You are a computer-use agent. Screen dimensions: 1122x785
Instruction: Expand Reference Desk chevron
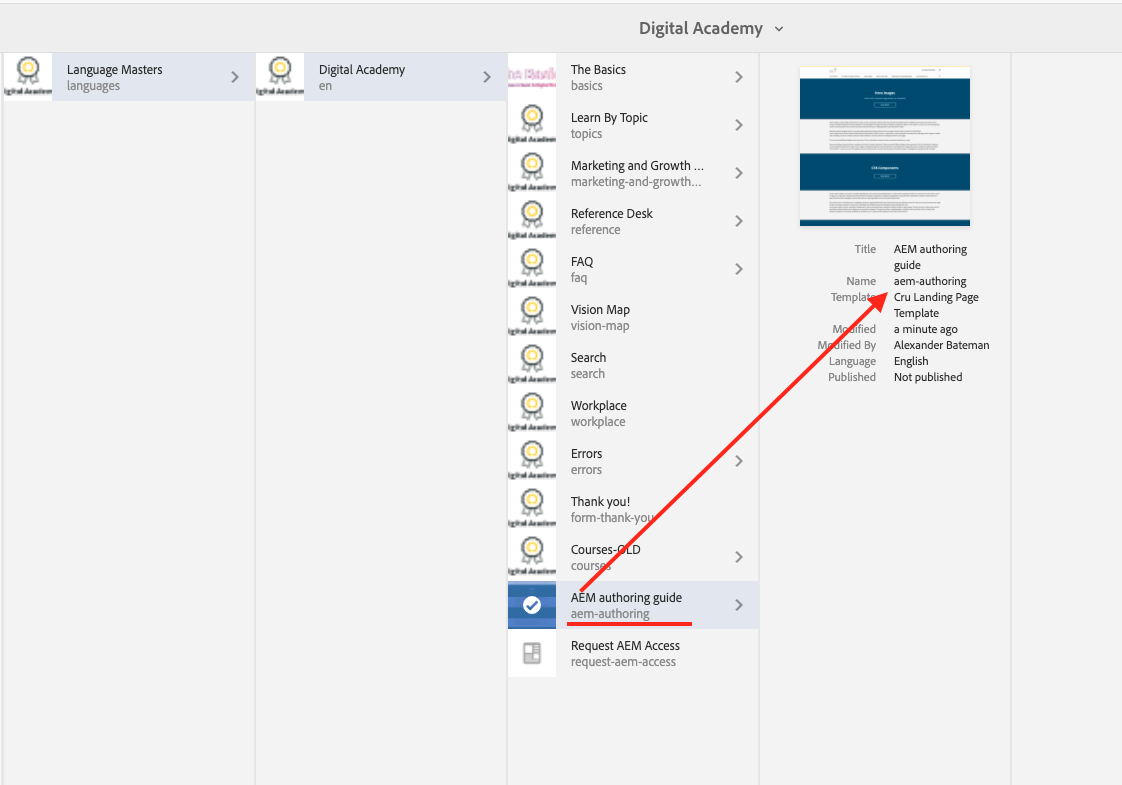coord(739,220)
